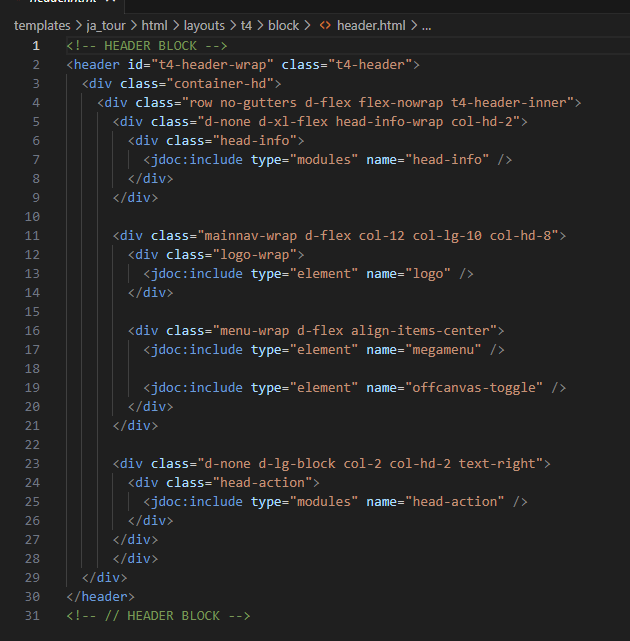The image size is (630, 641).
Task: Click the "head-info" class on line 6
Action: coord(255,141)
